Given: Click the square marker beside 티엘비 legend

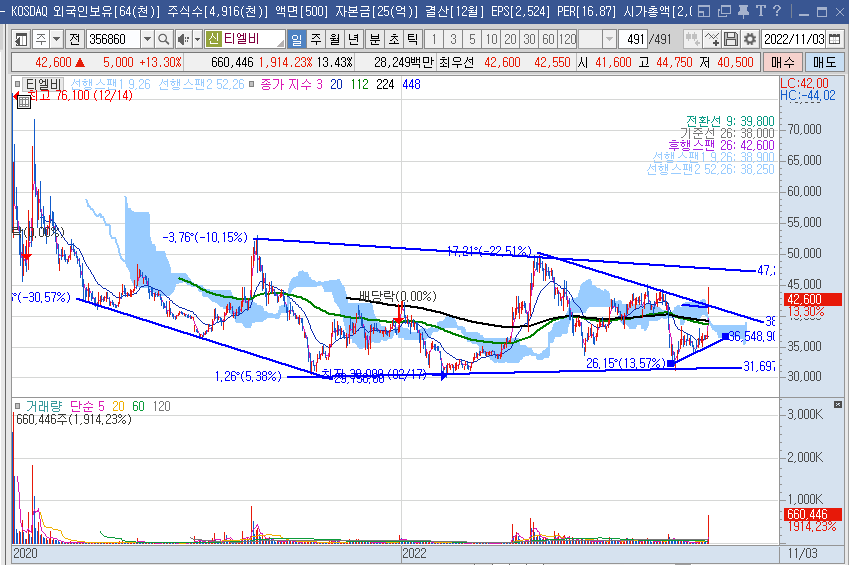Looking at the screenshot, I should coord(18,85).
